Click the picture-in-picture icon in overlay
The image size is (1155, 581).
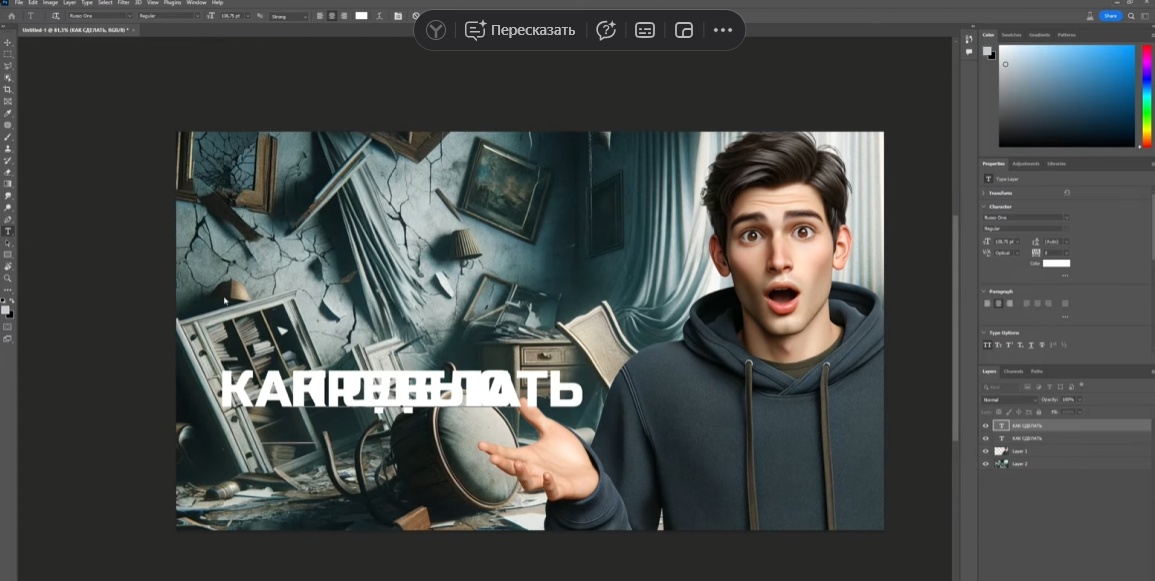point(684,30)
